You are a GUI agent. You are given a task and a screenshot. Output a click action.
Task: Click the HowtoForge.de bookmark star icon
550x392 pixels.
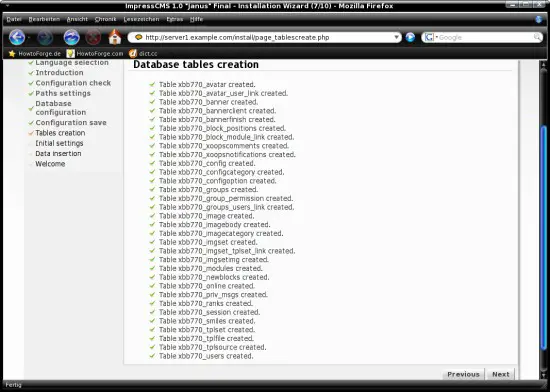(x=12, y=54)
